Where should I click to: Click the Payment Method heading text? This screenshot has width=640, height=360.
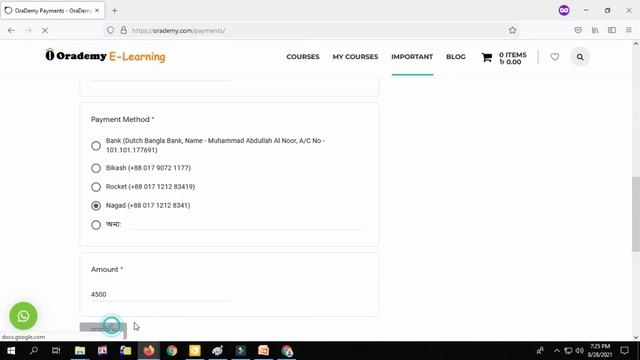(122, 120)
